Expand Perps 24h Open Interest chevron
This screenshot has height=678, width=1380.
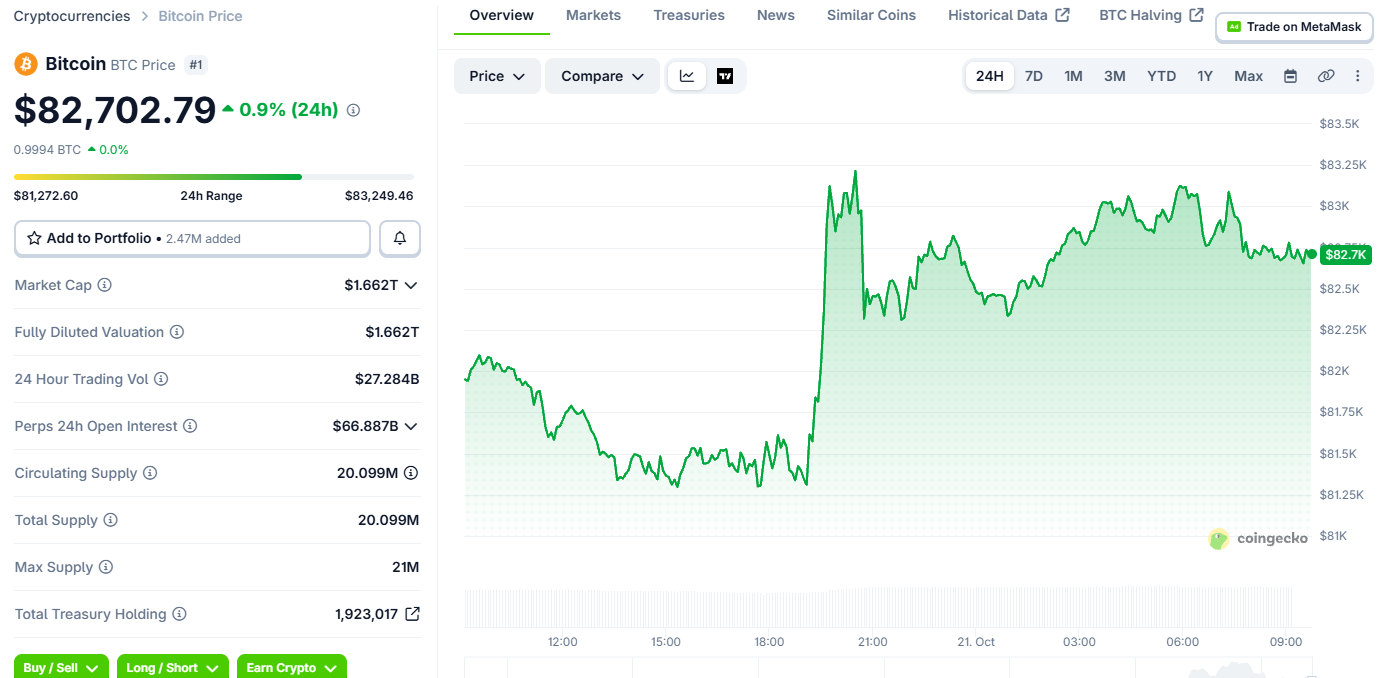tap(410, 426)
